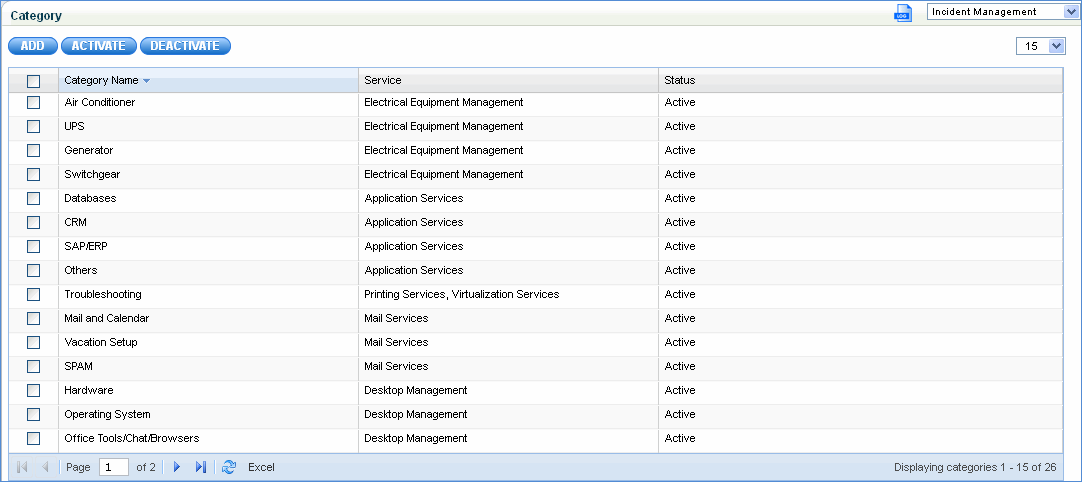
Task: Click the Category Name sort arrow
Action: 146,81
